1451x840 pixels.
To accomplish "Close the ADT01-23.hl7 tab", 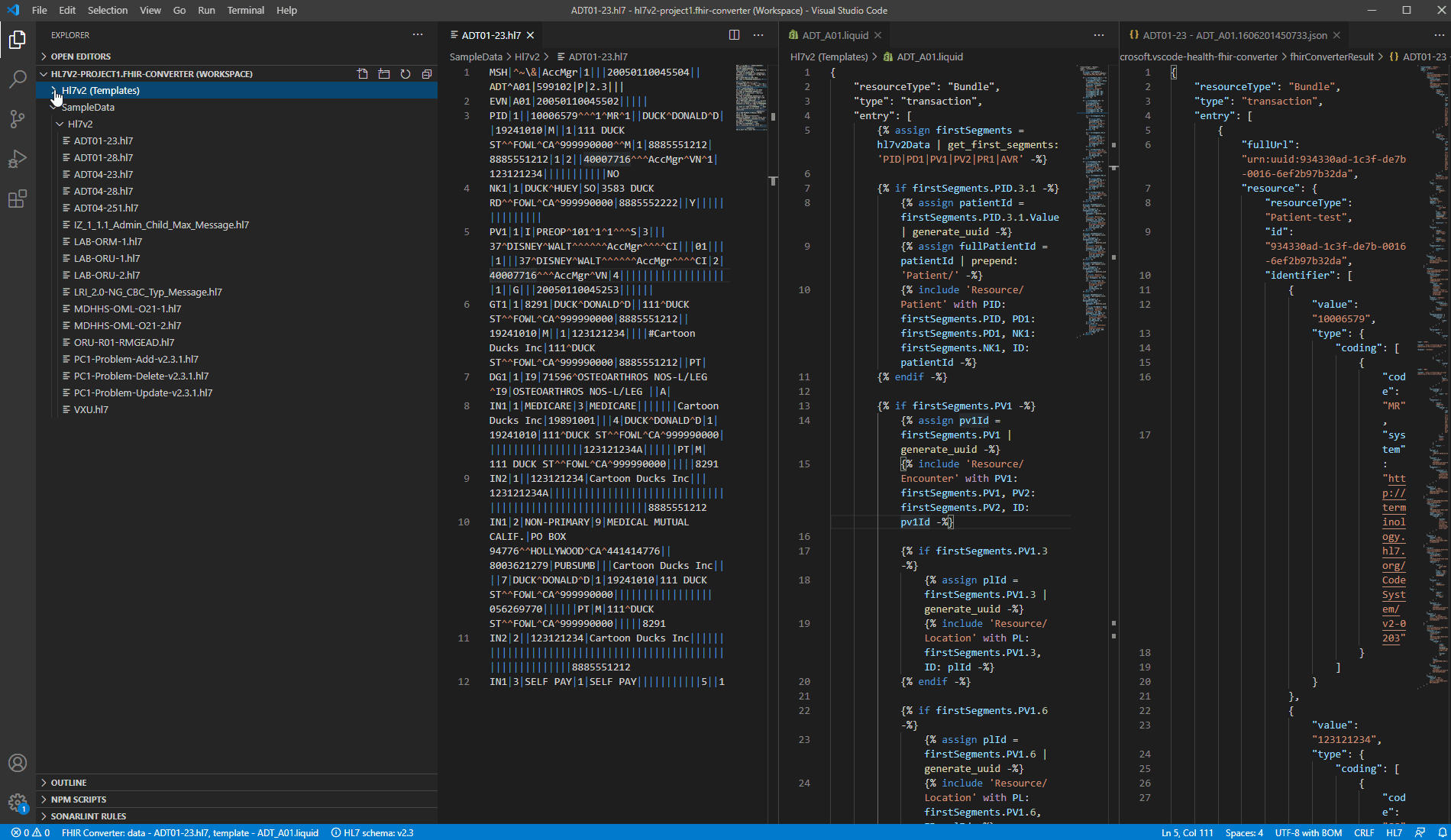I will [x=531, y=35].
